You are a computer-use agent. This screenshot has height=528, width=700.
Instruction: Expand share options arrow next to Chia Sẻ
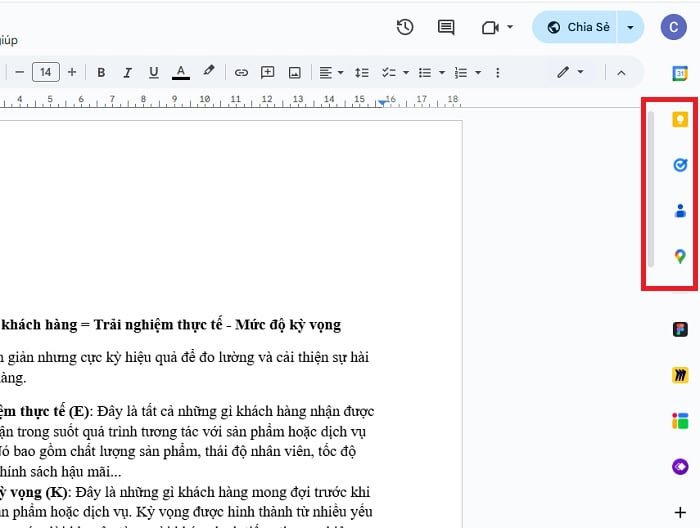(x=631, y=27)
